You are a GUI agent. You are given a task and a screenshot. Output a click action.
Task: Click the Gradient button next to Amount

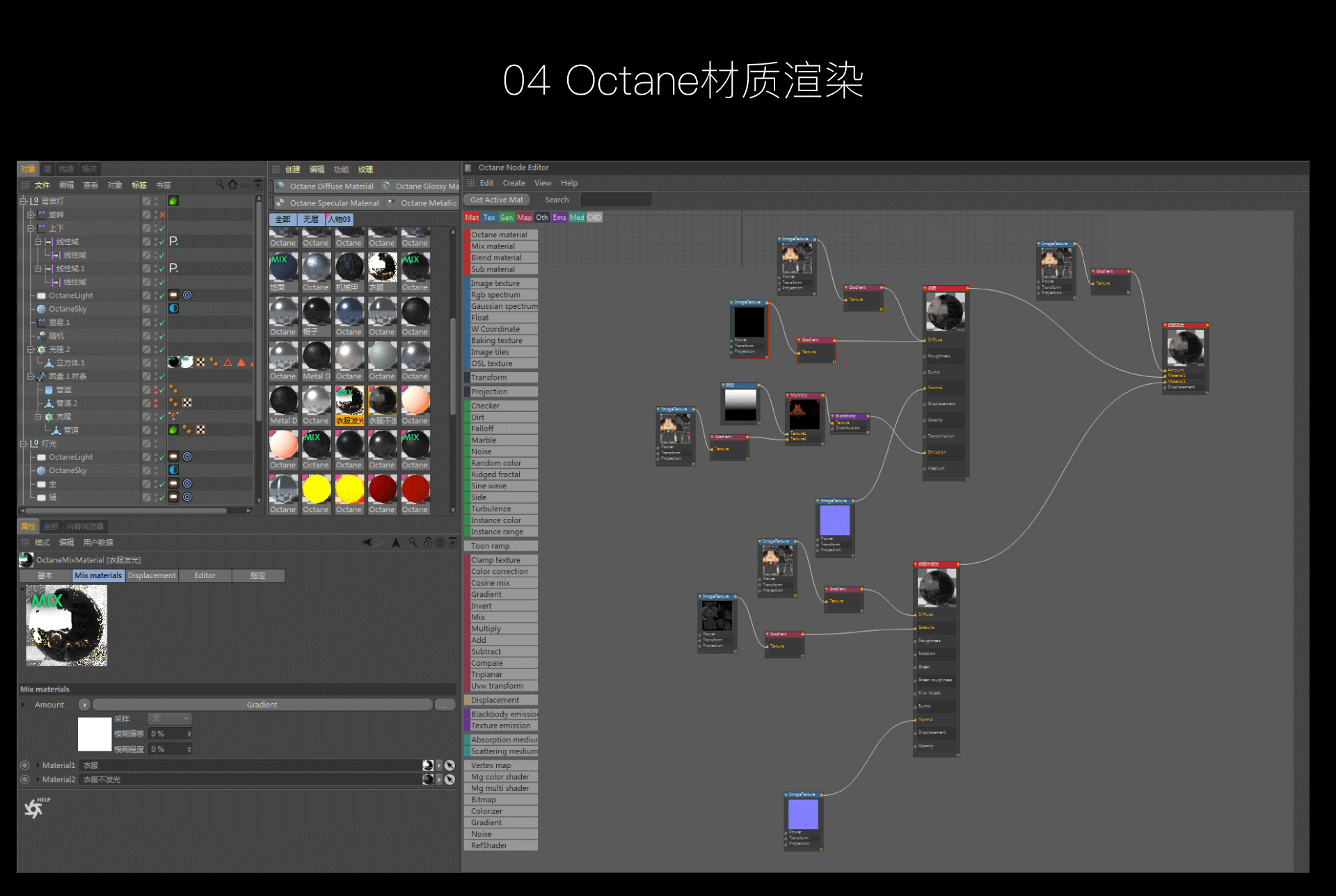pyautogui.click(x=262, y=704)
